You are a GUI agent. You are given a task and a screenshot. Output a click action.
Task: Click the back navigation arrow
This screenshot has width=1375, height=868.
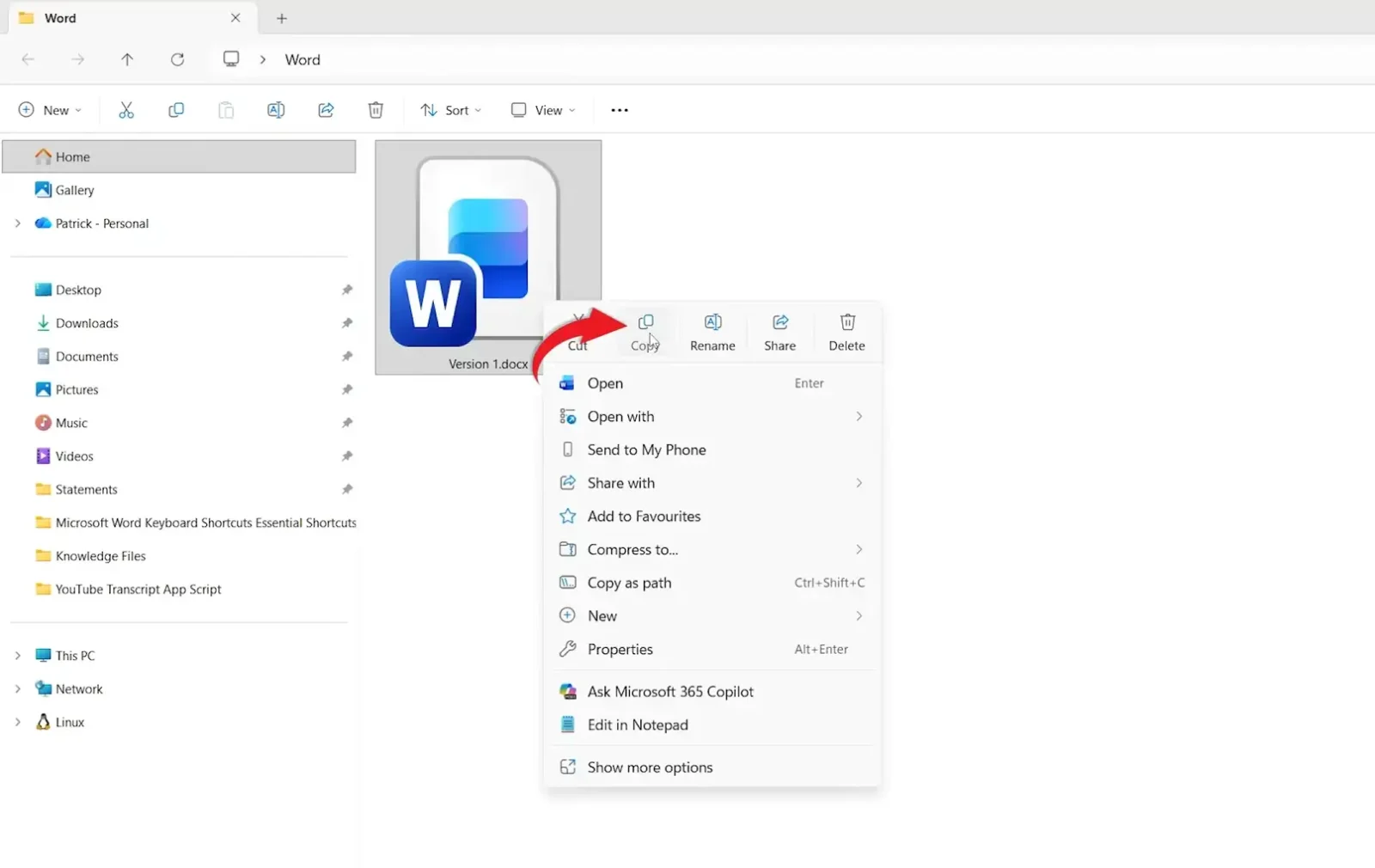pos(27,59)
